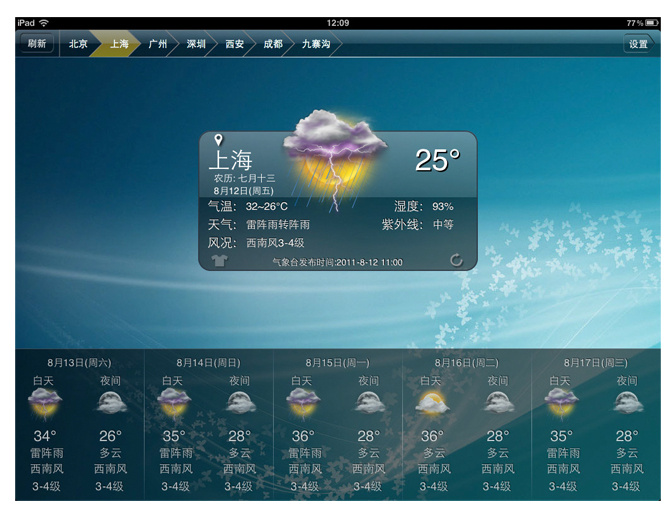Click the 湿度 humidity label
This screenshot has width=670, height=520.
pyautogui.click(x=408, y=206)
